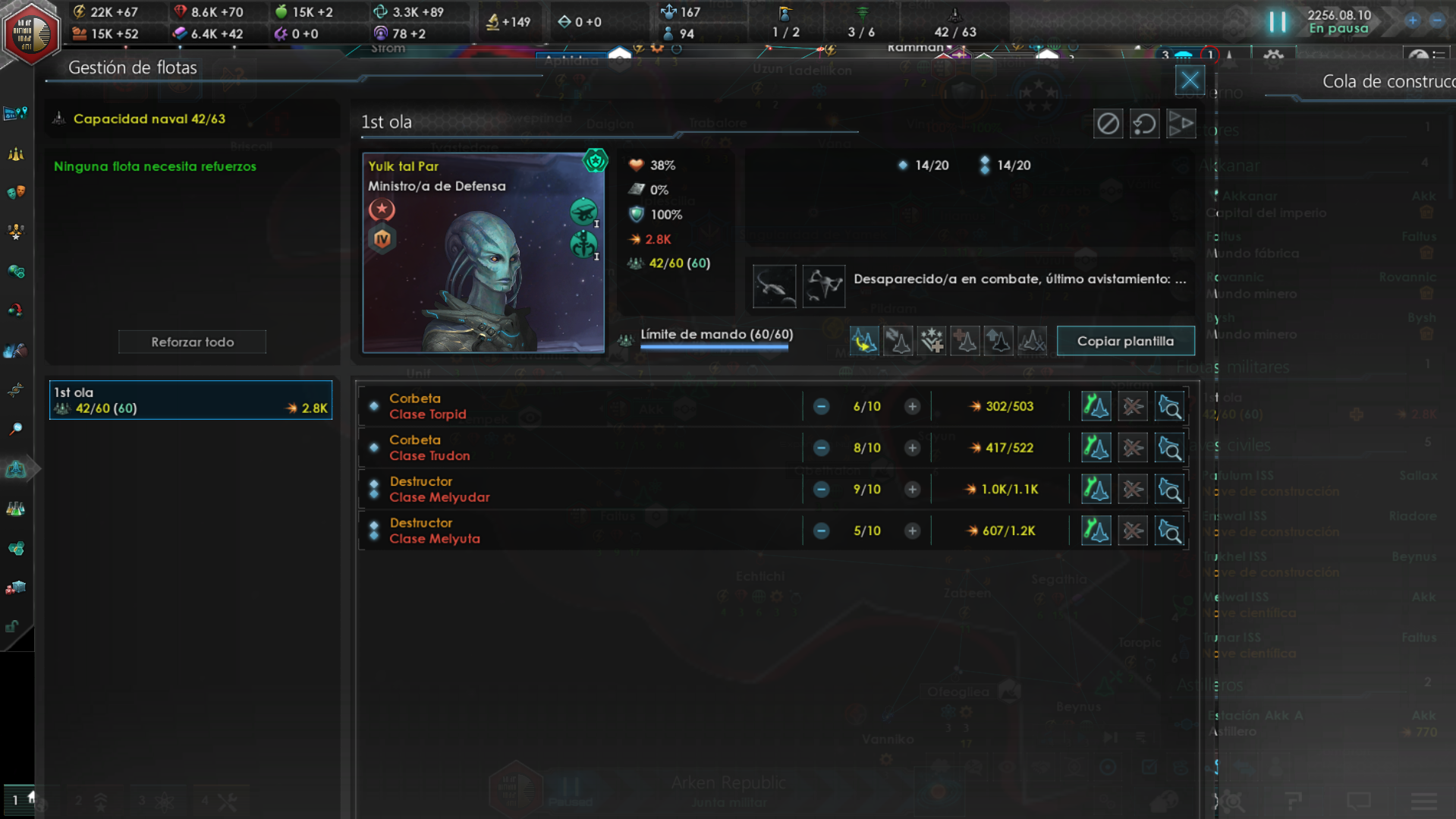Click Reforzar todo button
This screenshot has width=1456, height=819.
click(x=192, y=342)
